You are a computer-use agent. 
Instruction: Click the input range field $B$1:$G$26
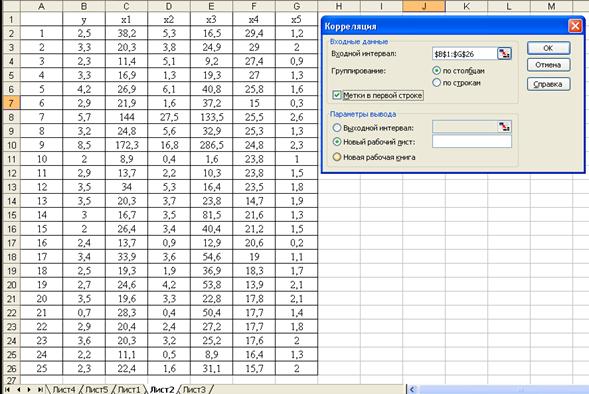(464, 54)
